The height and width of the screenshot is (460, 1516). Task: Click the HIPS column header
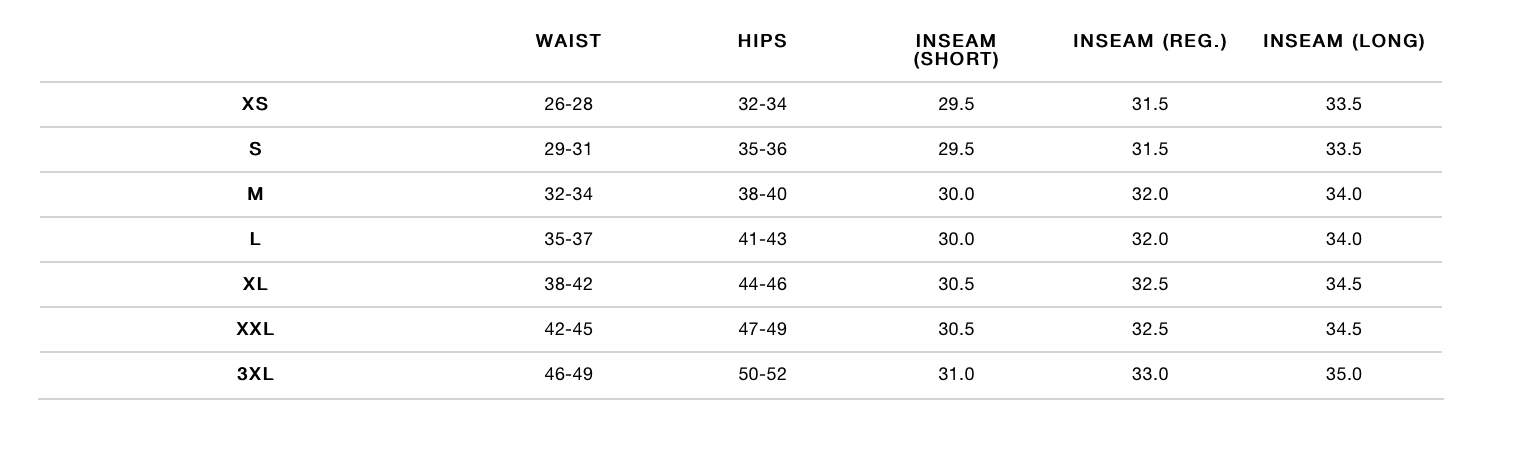click(762, 41)
